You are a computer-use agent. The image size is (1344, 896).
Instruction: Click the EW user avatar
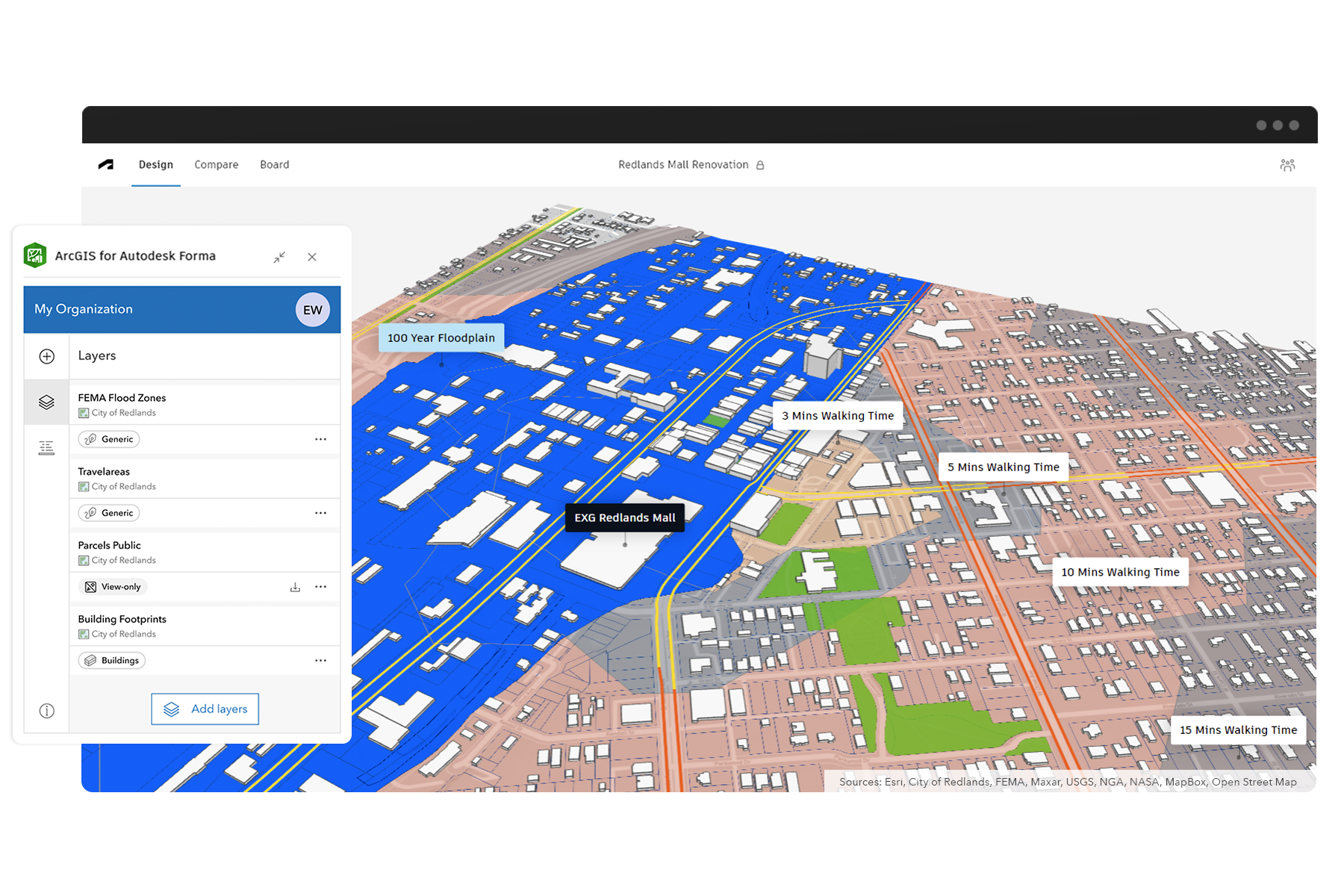click(x=313, y=310)
